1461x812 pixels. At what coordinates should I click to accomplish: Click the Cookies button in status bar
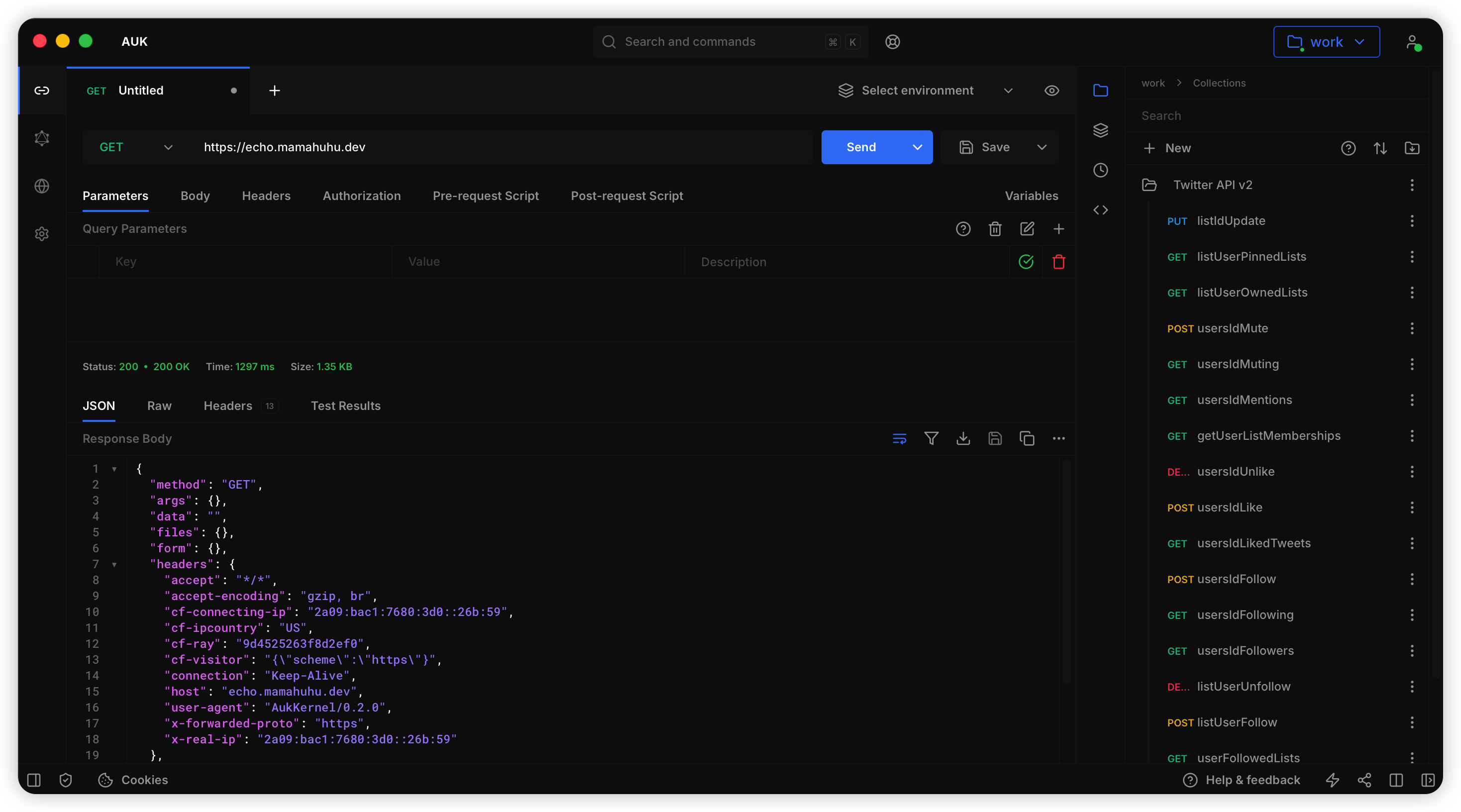click(x=133, y=780)
